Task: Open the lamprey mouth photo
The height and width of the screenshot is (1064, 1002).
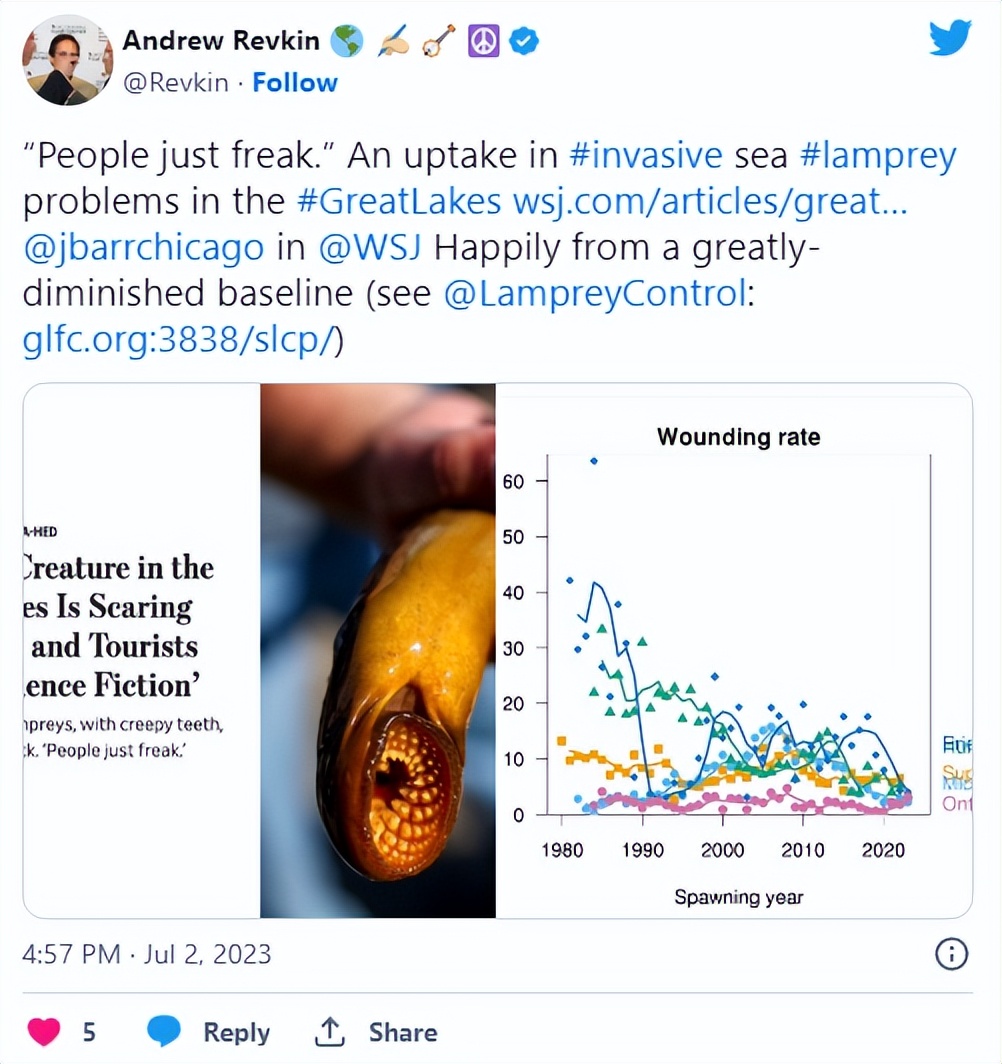Action: click(x=378, y=650)
